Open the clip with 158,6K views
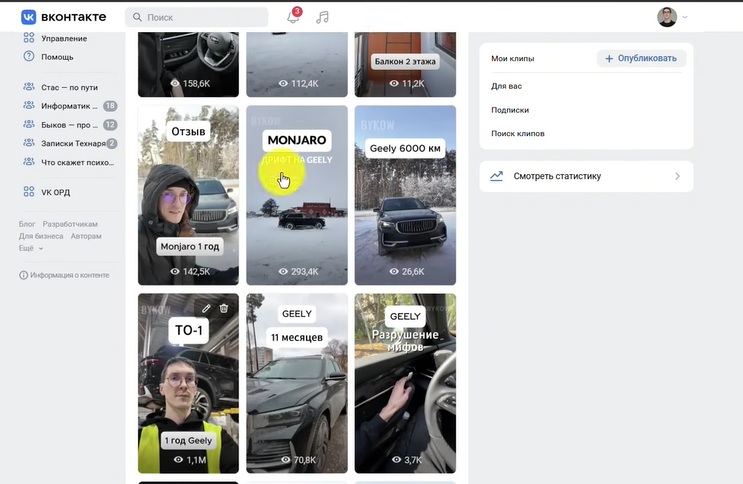The height and width of the screenshot is (484, 743). pyautogui.click(x=188, y=64)
